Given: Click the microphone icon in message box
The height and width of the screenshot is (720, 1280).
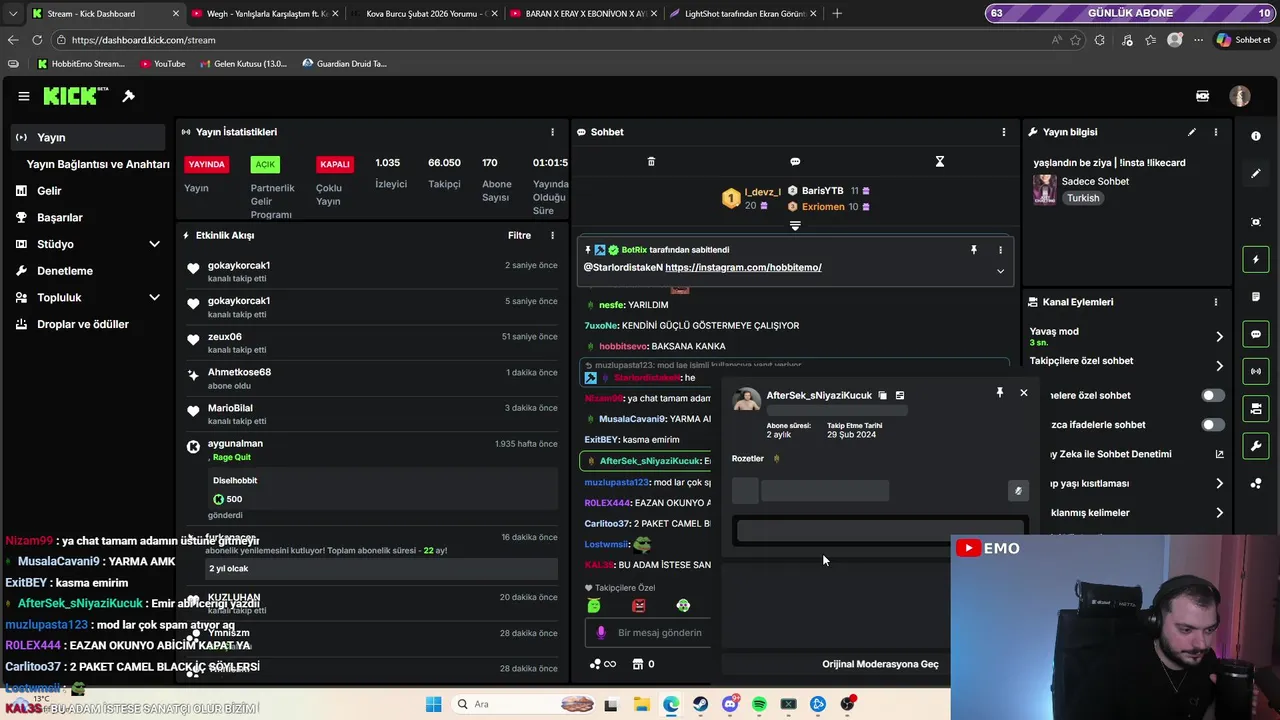Looking at the screenshot, I should 601,632.
